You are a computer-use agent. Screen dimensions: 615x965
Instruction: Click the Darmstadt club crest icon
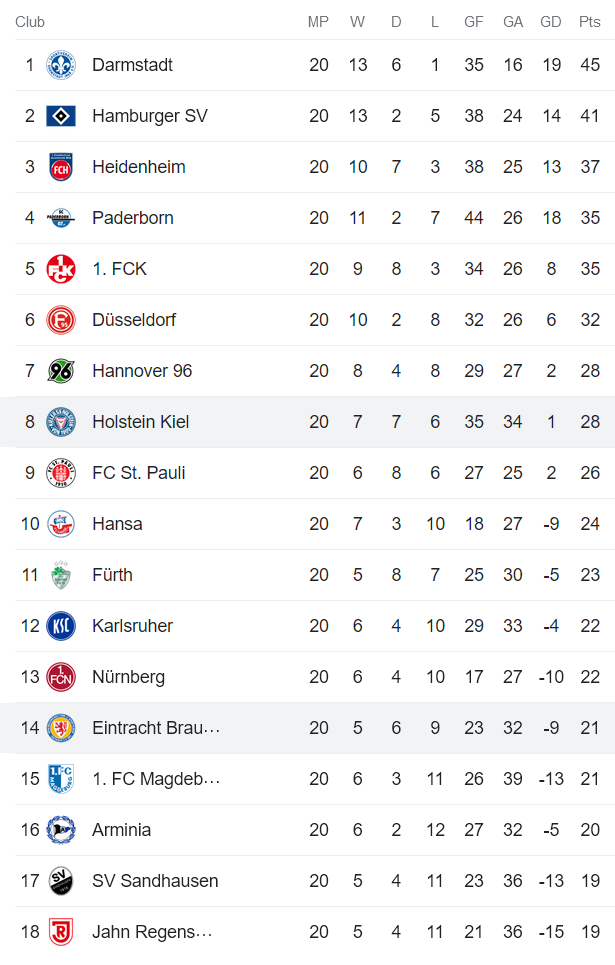click(61, 65)
